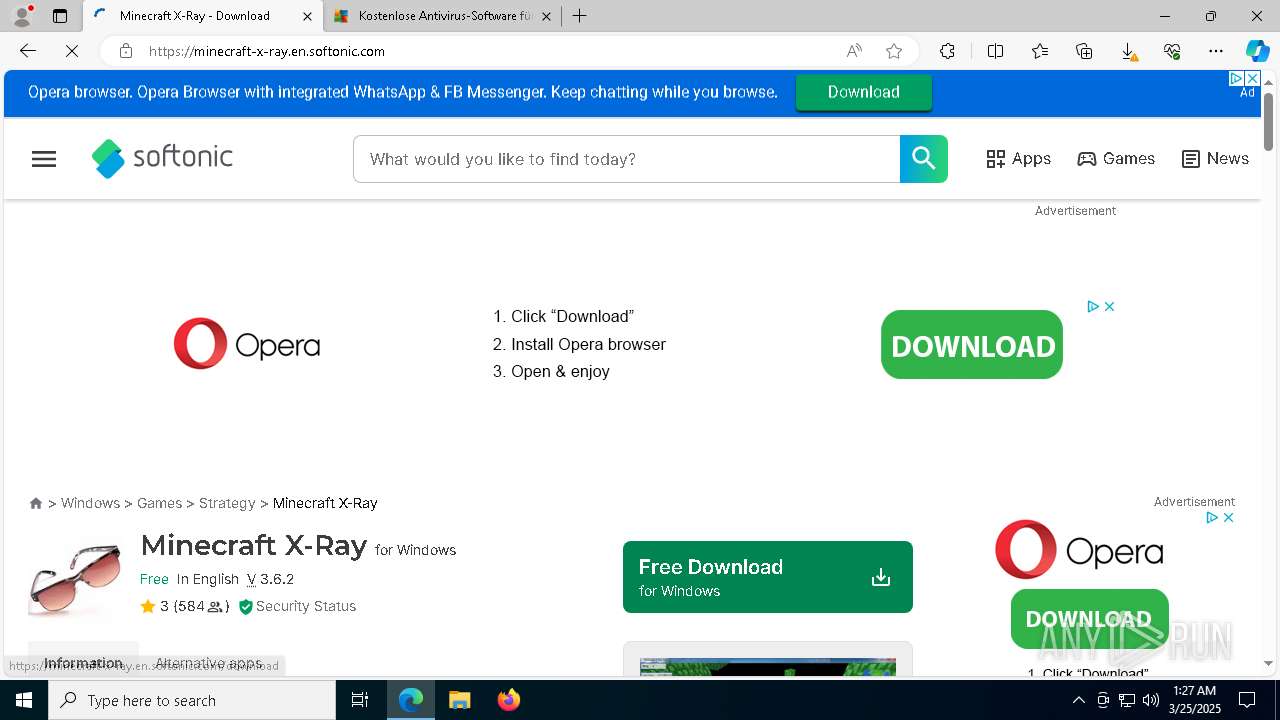The height and width of the screenshot is (720, 1280).
Task: Click Opera logo in middle ad
Action: coord(247,344)
